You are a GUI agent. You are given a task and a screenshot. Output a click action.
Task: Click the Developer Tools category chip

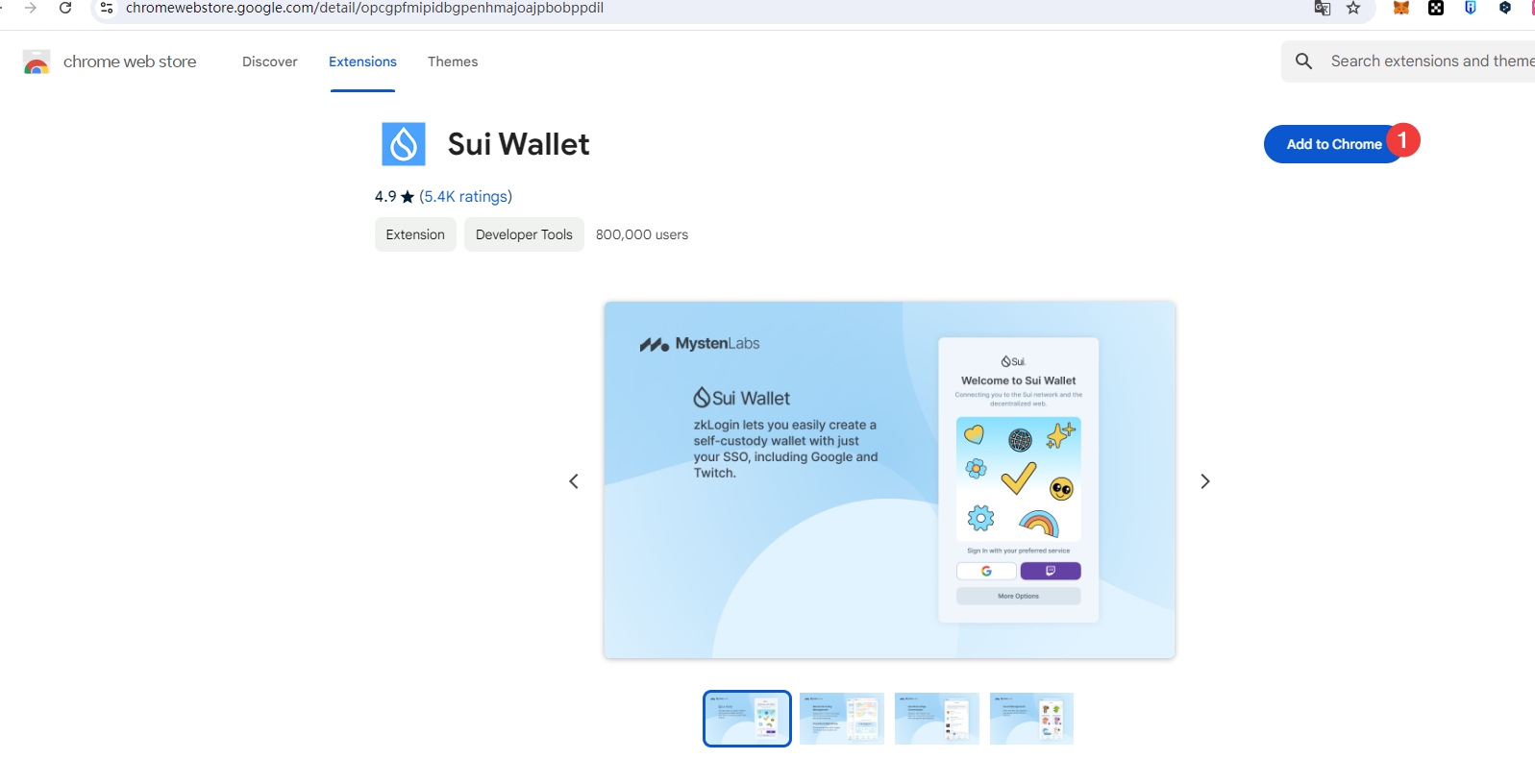pyautogui.click(x=524, y=234)
